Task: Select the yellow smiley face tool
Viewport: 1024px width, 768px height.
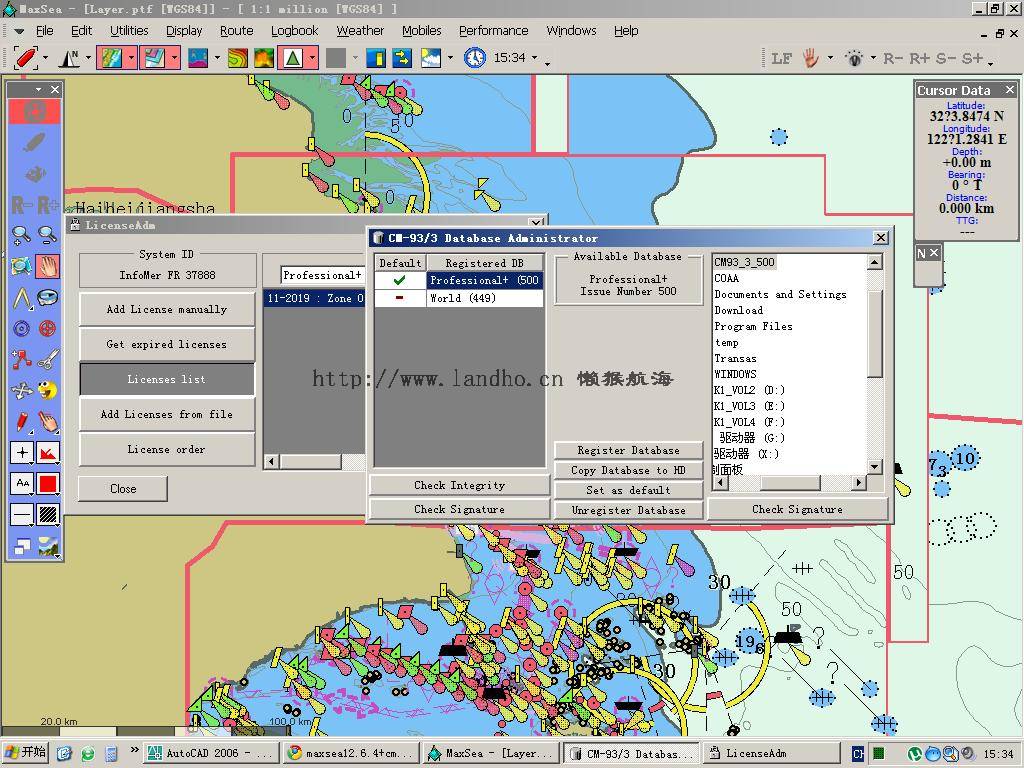Action: pos(47,391)
